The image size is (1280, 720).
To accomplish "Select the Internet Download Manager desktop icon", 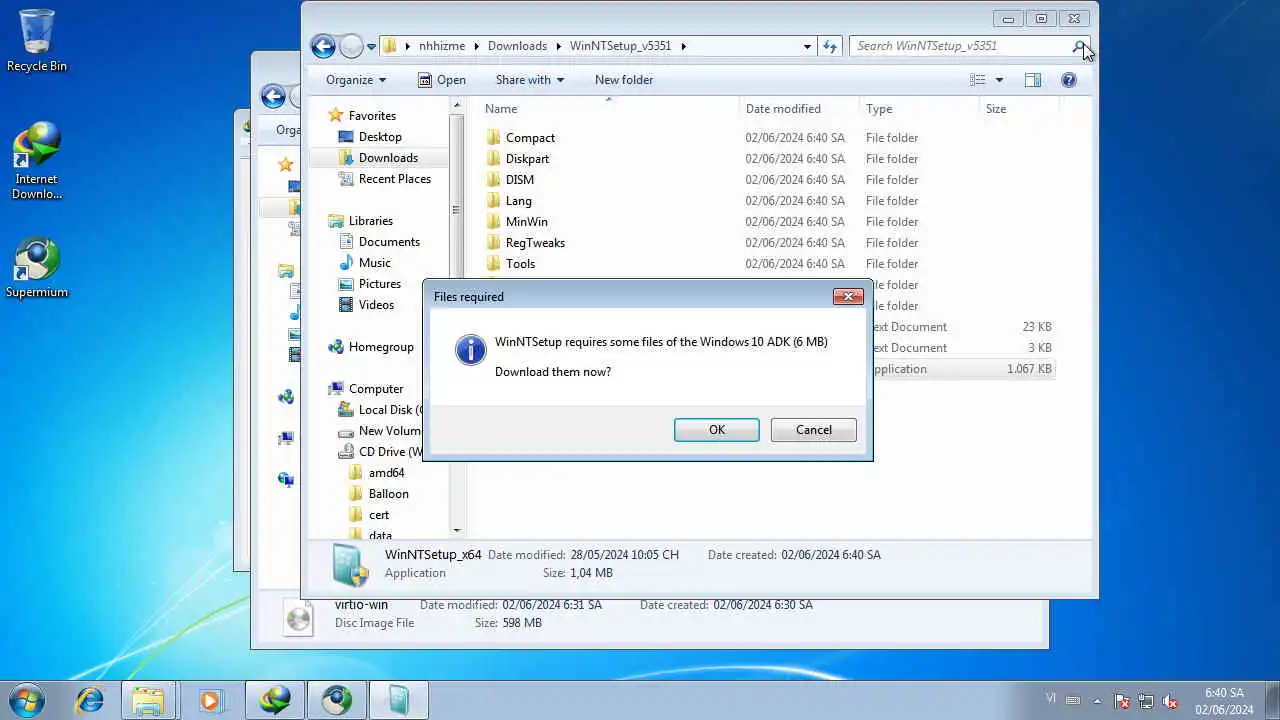I will coord(37,161).
